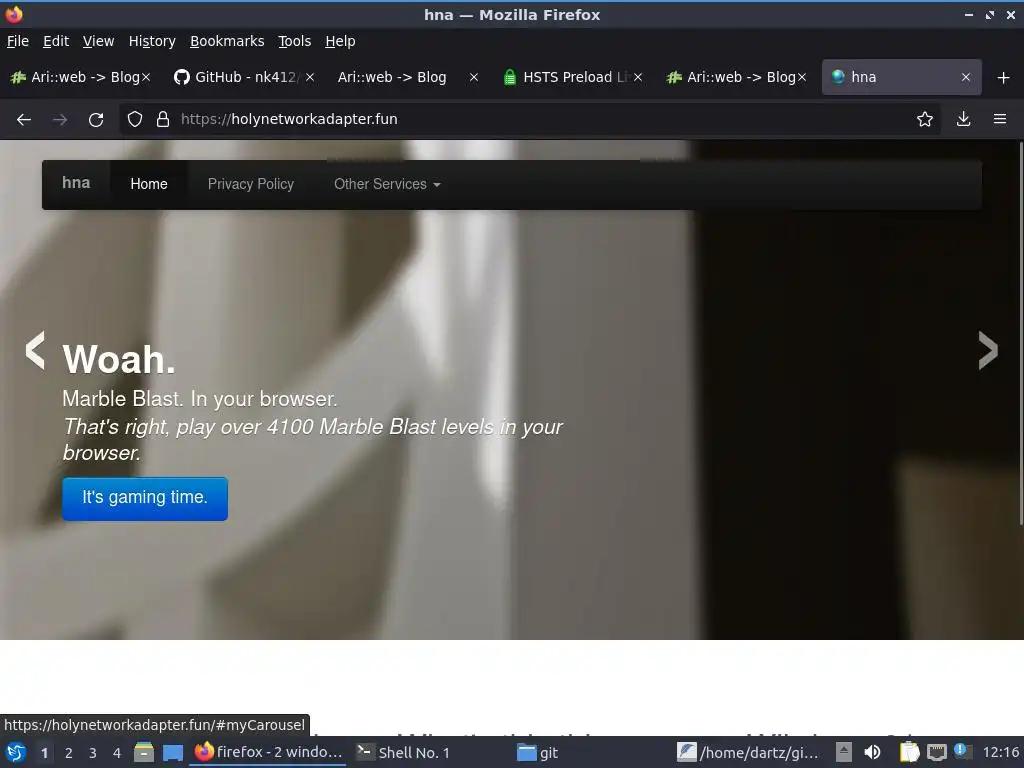
Task: Click the network monitor tray icon
Action: click(x=936, y=752)
